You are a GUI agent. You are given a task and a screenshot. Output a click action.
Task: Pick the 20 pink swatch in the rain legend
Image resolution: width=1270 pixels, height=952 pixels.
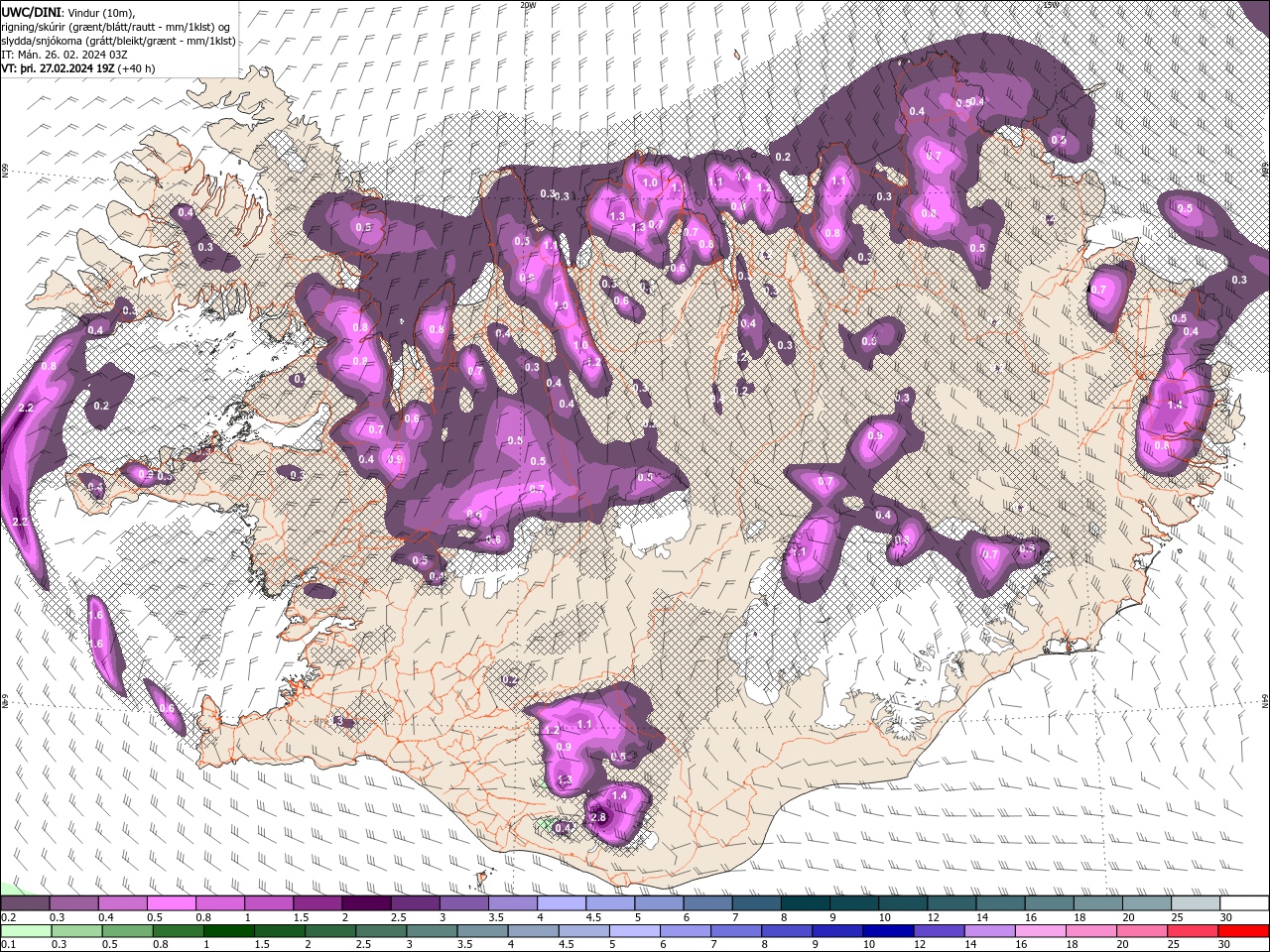[1142, 931]
